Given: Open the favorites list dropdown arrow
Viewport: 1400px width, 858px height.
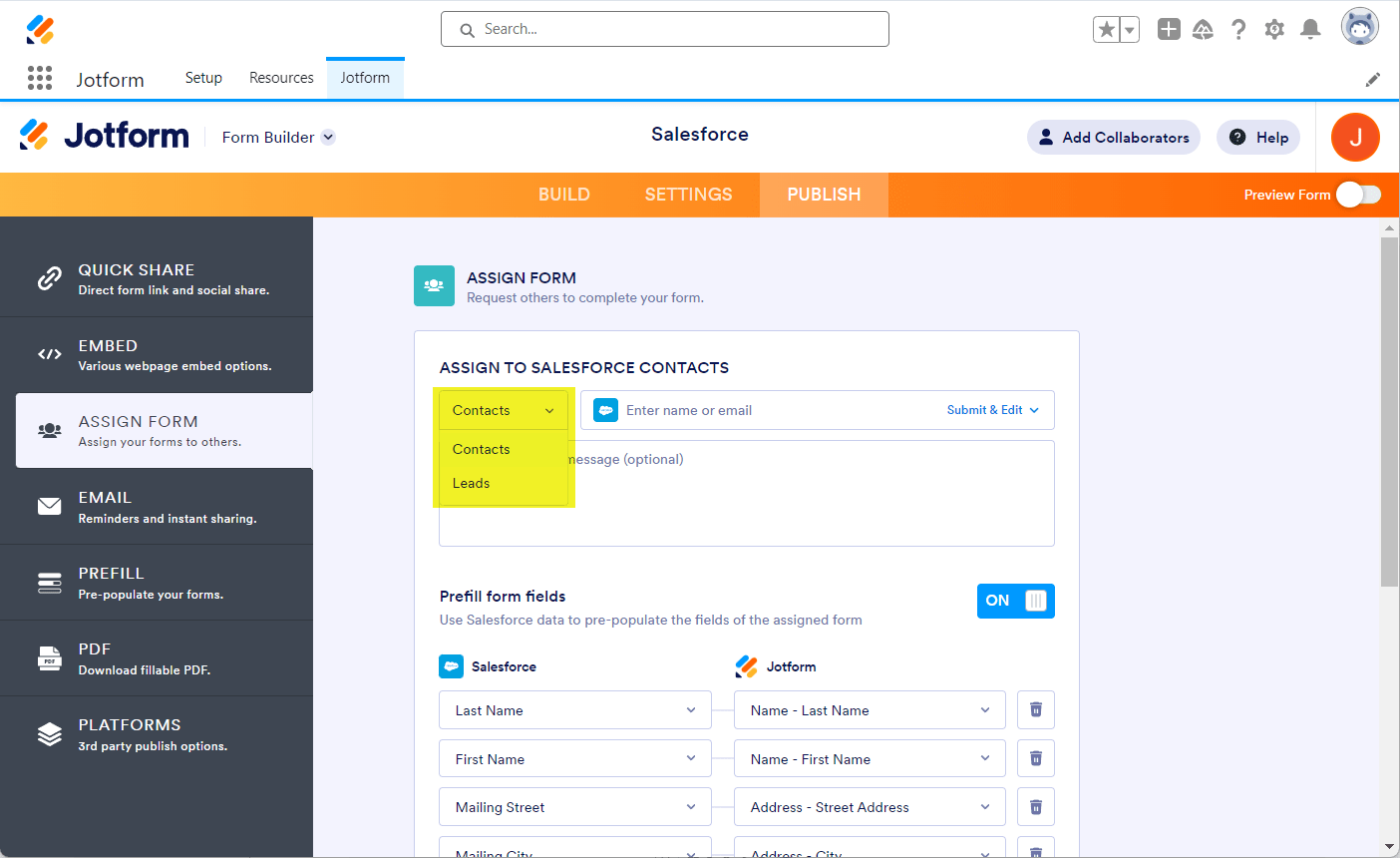Looking at the screenshot, I should tap(1130, 30).
